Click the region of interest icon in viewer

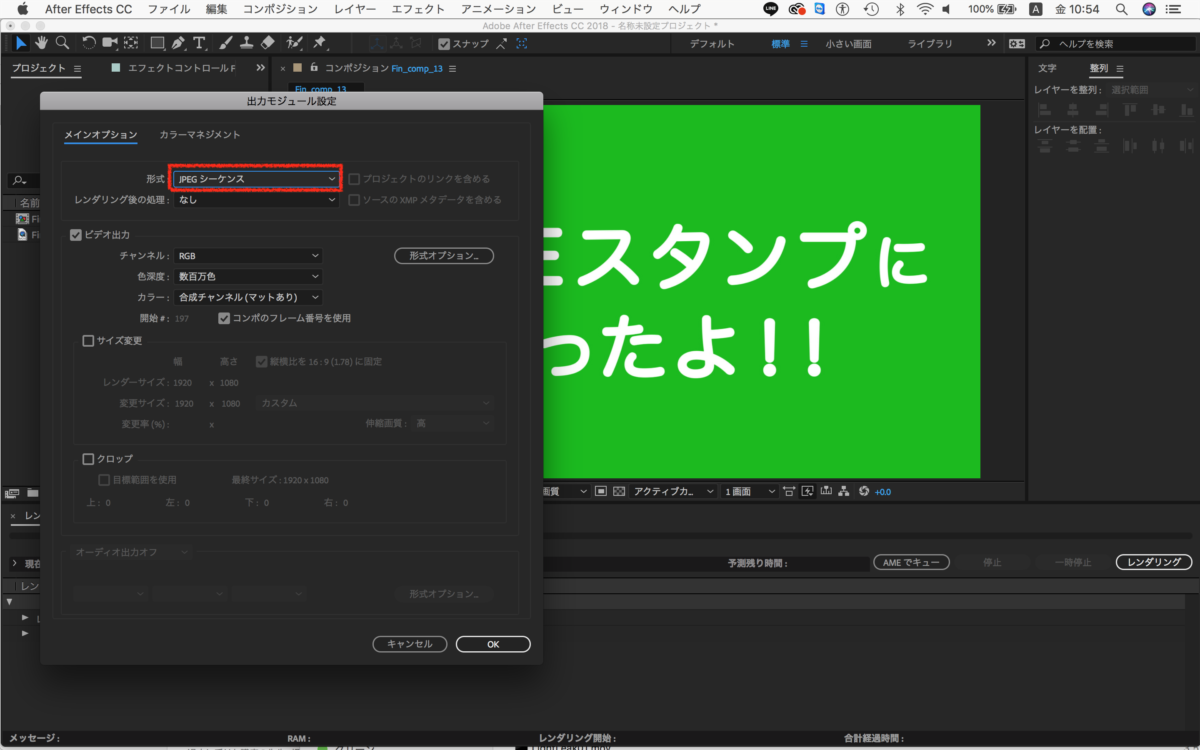(x=601, y=491)
